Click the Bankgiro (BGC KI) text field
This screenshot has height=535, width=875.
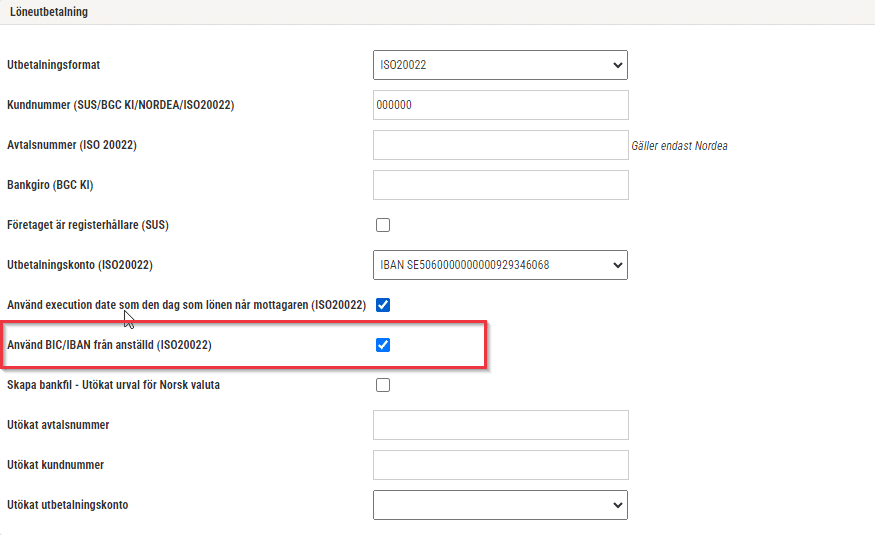[501, 185]
